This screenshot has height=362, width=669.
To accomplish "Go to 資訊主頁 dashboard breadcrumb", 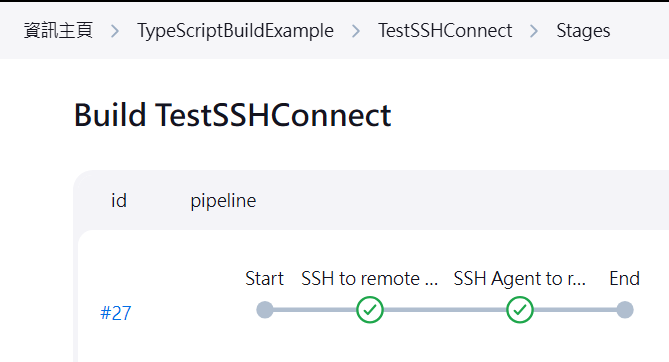I will click(x=58, y=31).
